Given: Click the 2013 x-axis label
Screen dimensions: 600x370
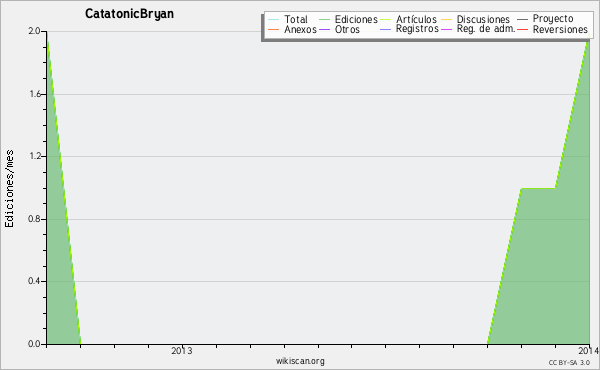Looking at the screenshot, I should tap(182, 350).
